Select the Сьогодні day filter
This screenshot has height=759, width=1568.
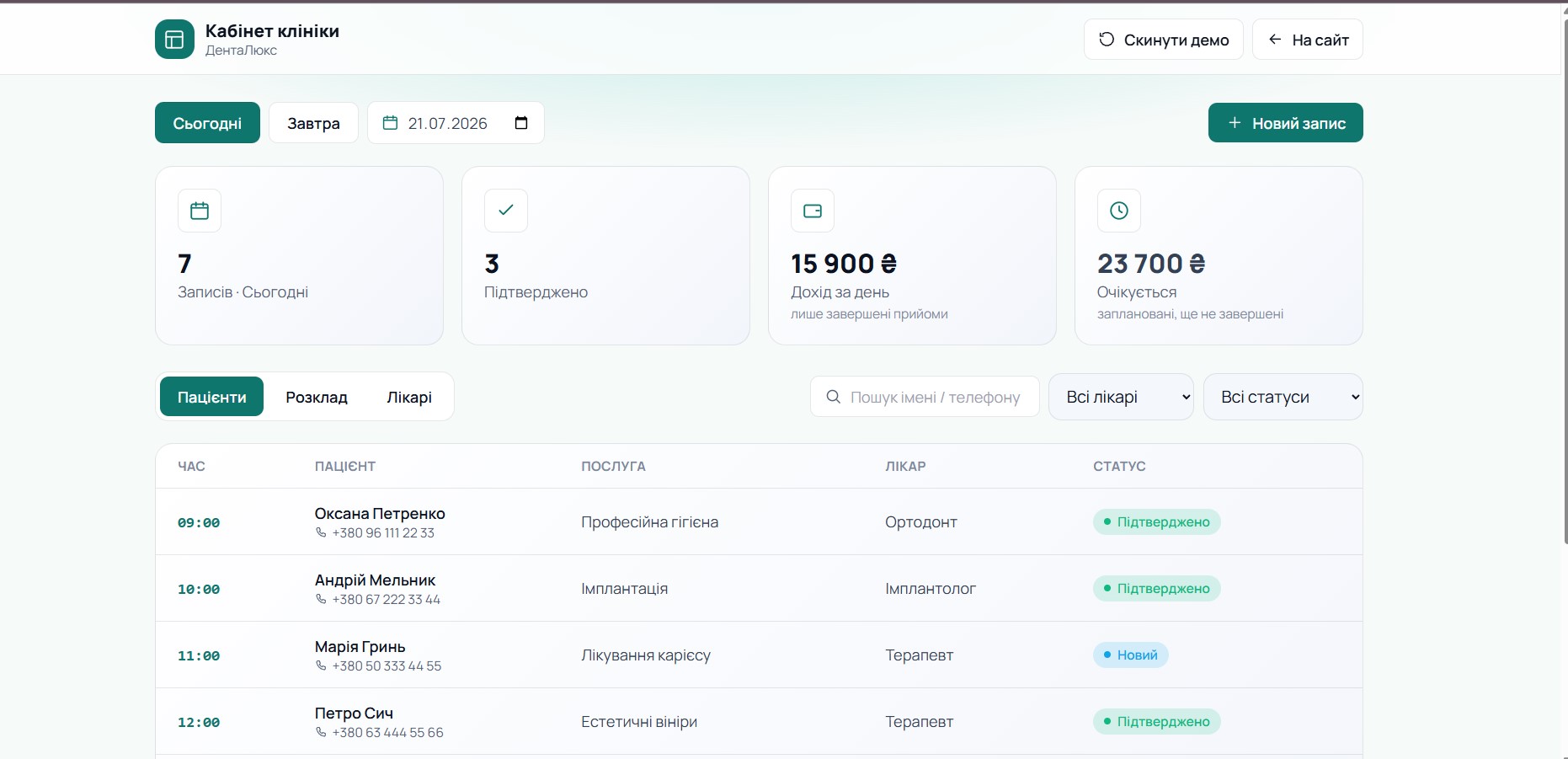207,123
